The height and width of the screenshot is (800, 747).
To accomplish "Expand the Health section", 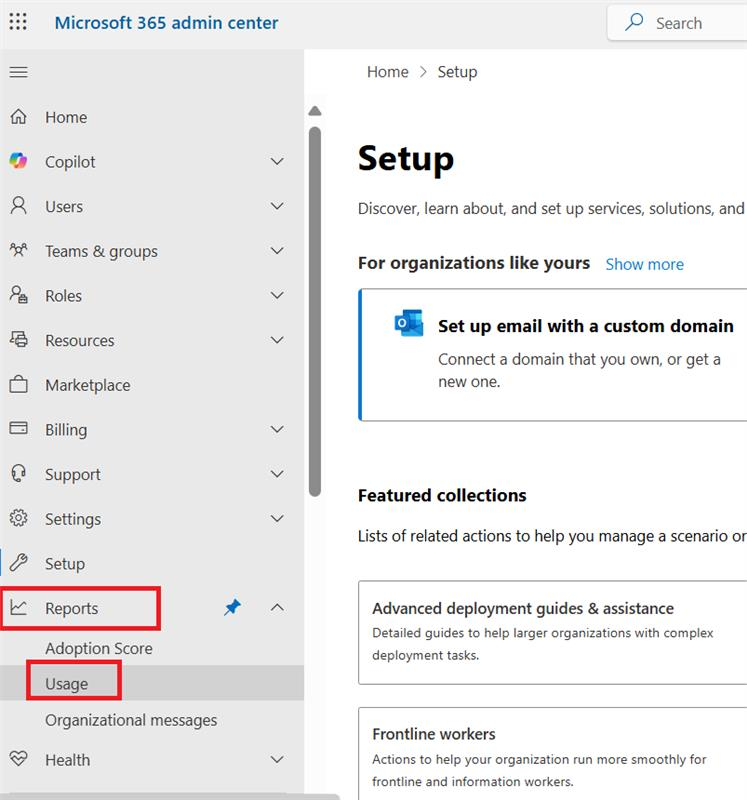I will (277, 760).
